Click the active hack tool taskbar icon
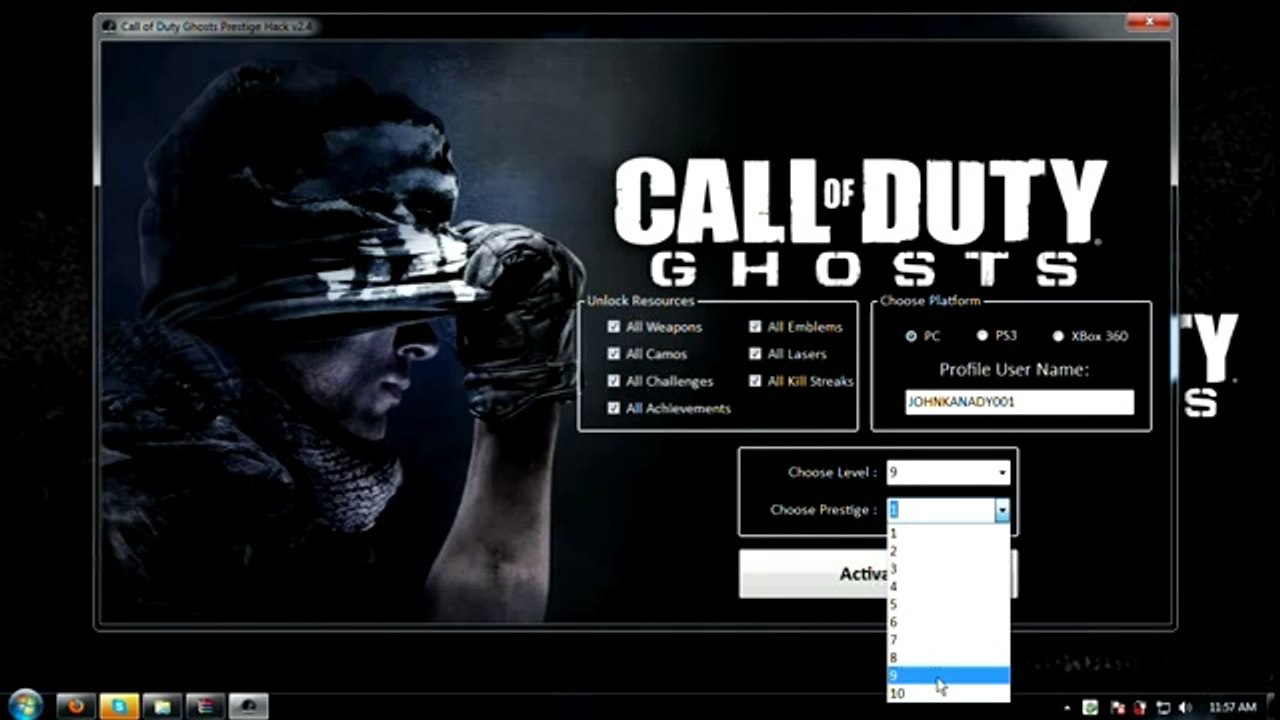Viewport: 1280px width, 720px height. click(x=248, y=706)
